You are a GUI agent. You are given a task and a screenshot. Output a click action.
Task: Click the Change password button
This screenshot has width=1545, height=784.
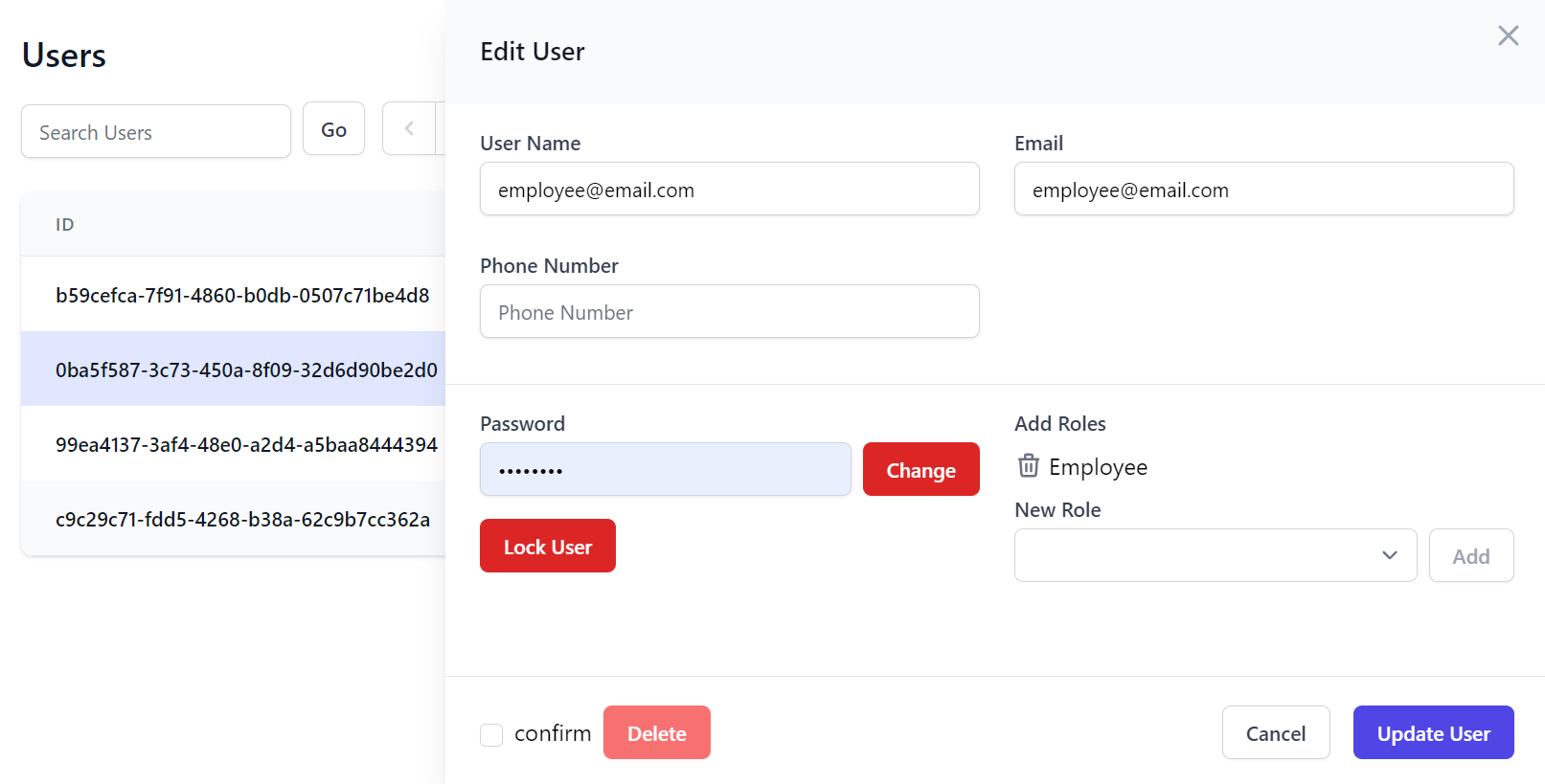[920, 469]
